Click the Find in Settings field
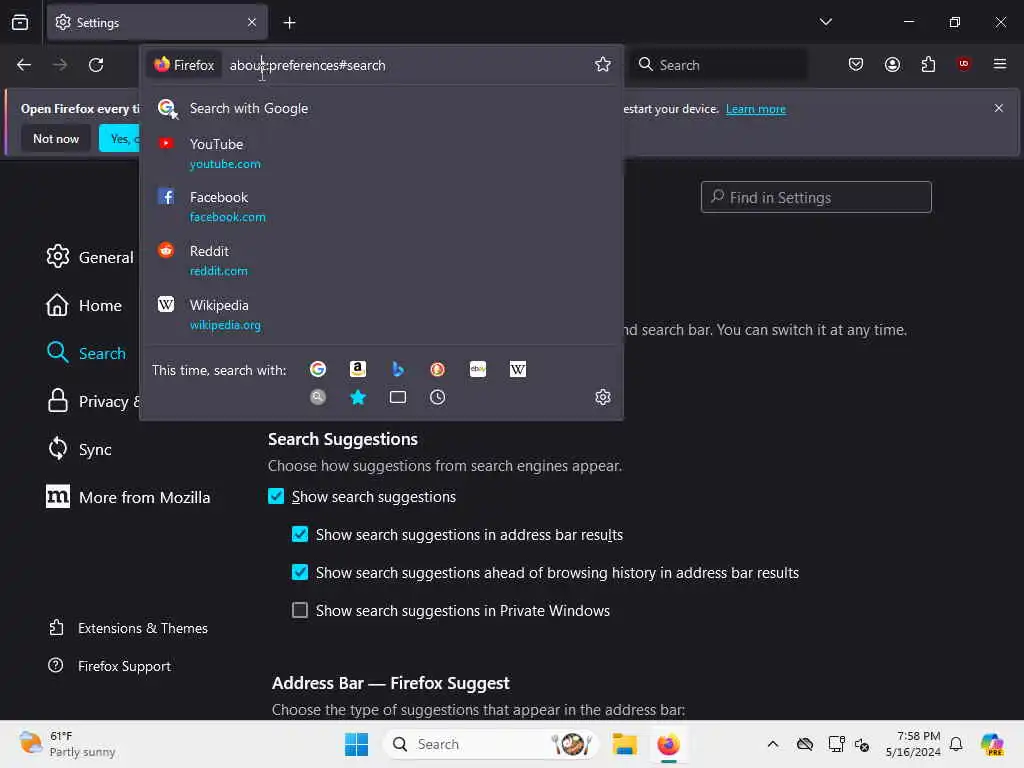This screenshot has height=768, width=1024. pos(816,197)
